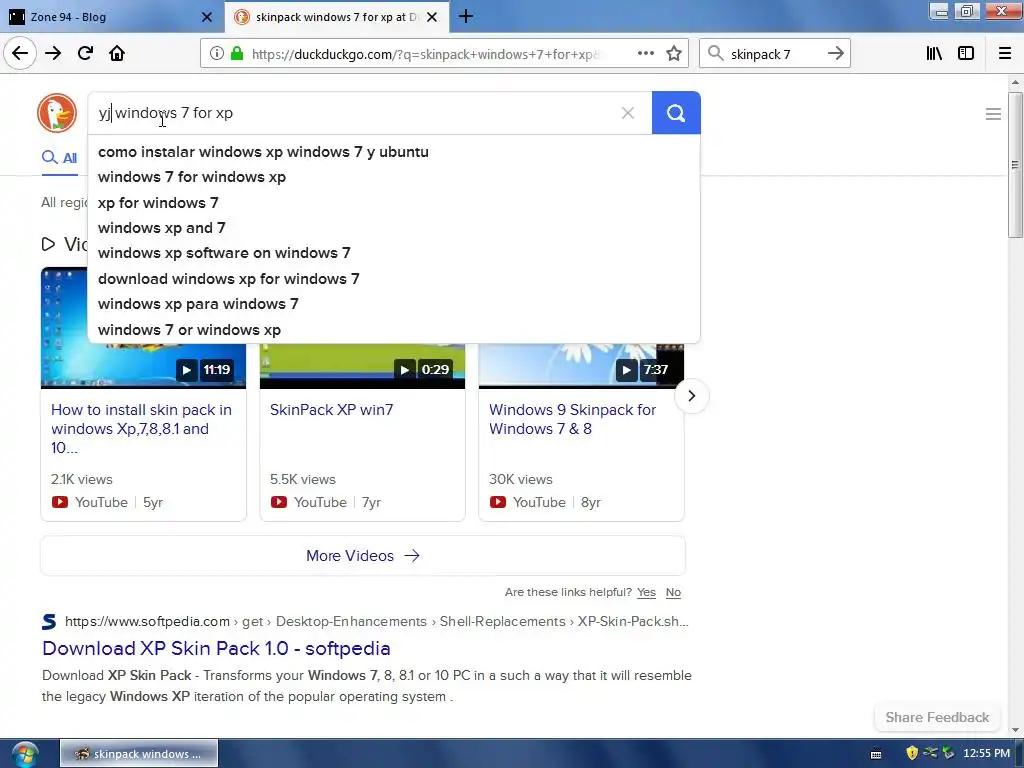
Task: Toggle the sidebar panel icon
Action: point(966,54)
